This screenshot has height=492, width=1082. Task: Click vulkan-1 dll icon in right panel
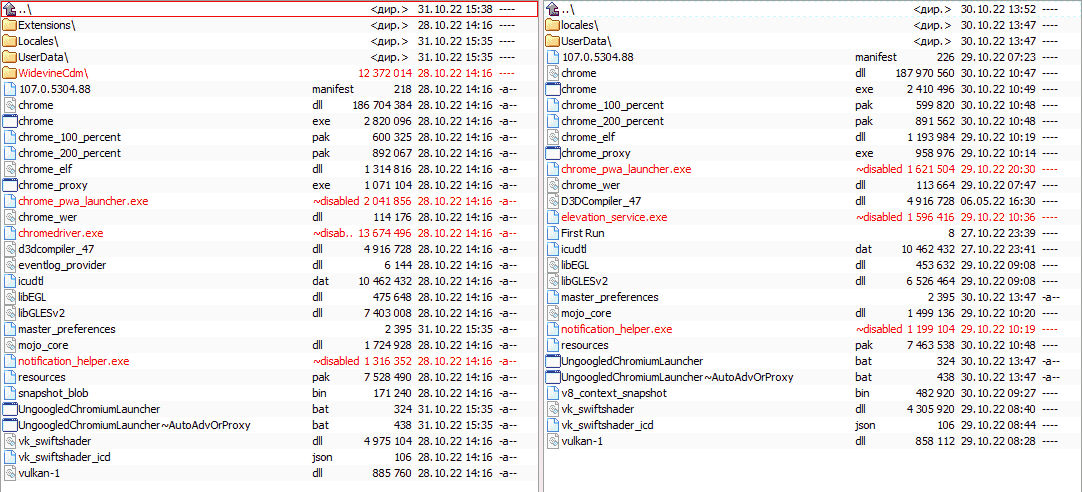point(552,441)
